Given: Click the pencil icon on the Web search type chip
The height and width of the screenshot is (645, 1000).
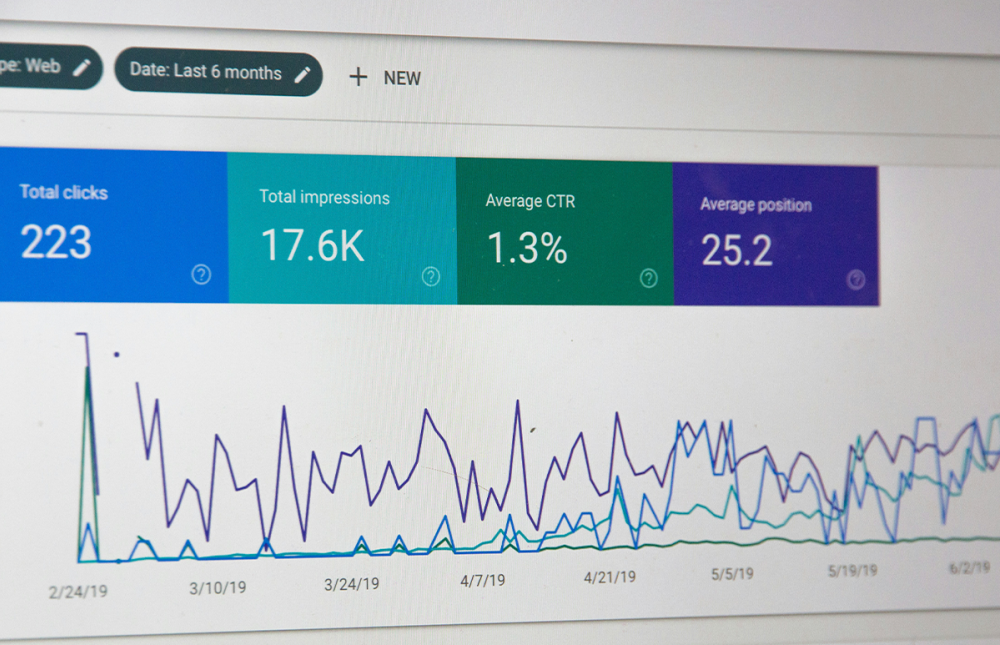Looking at the screenshot, I should [80, 67].
